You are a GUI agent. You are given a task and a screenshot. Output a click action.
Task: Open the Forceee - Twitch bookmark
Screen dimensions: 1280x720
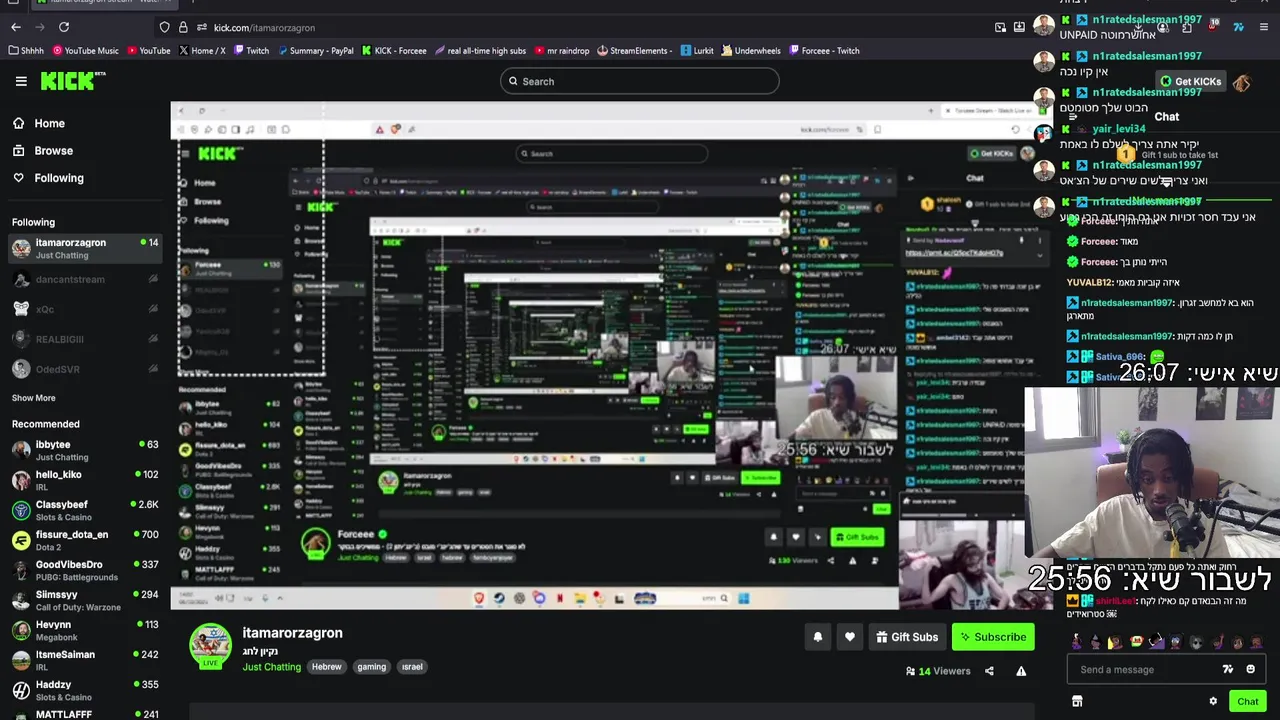tap(824, 51)
